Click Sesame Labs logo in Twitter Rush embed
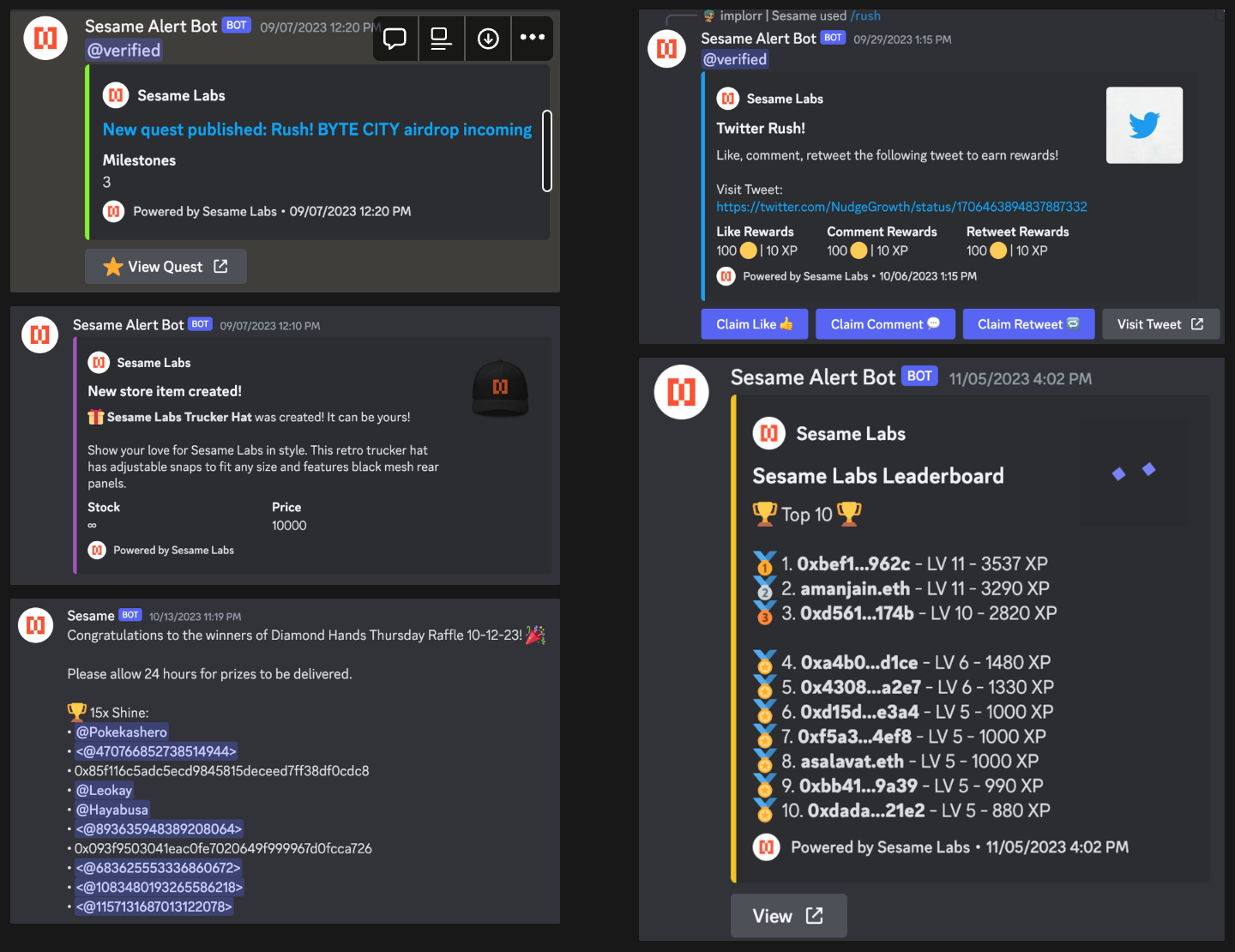Screen dimensions: 1235x952 727,99
